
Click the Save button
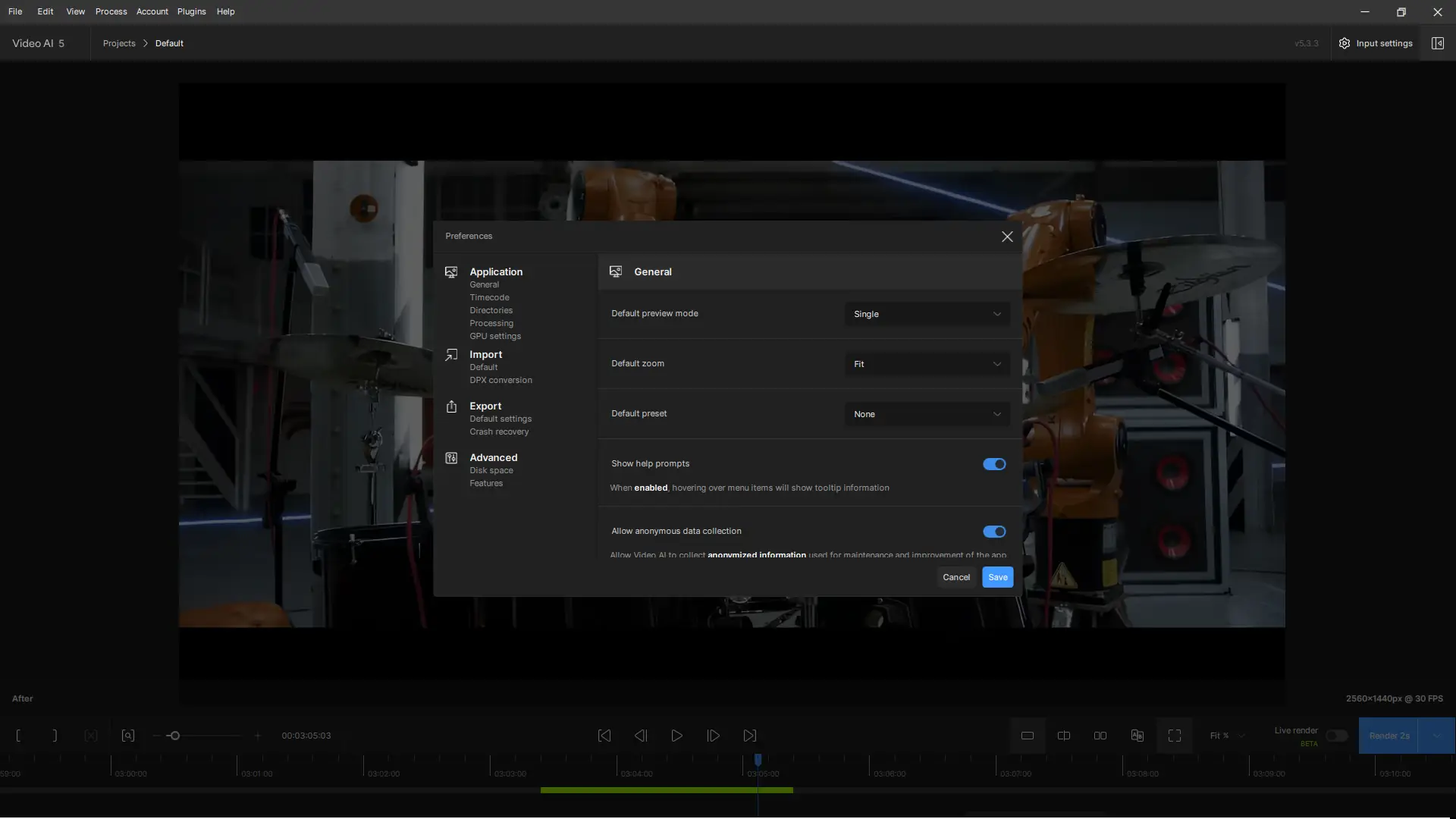(x=997, y=577)
